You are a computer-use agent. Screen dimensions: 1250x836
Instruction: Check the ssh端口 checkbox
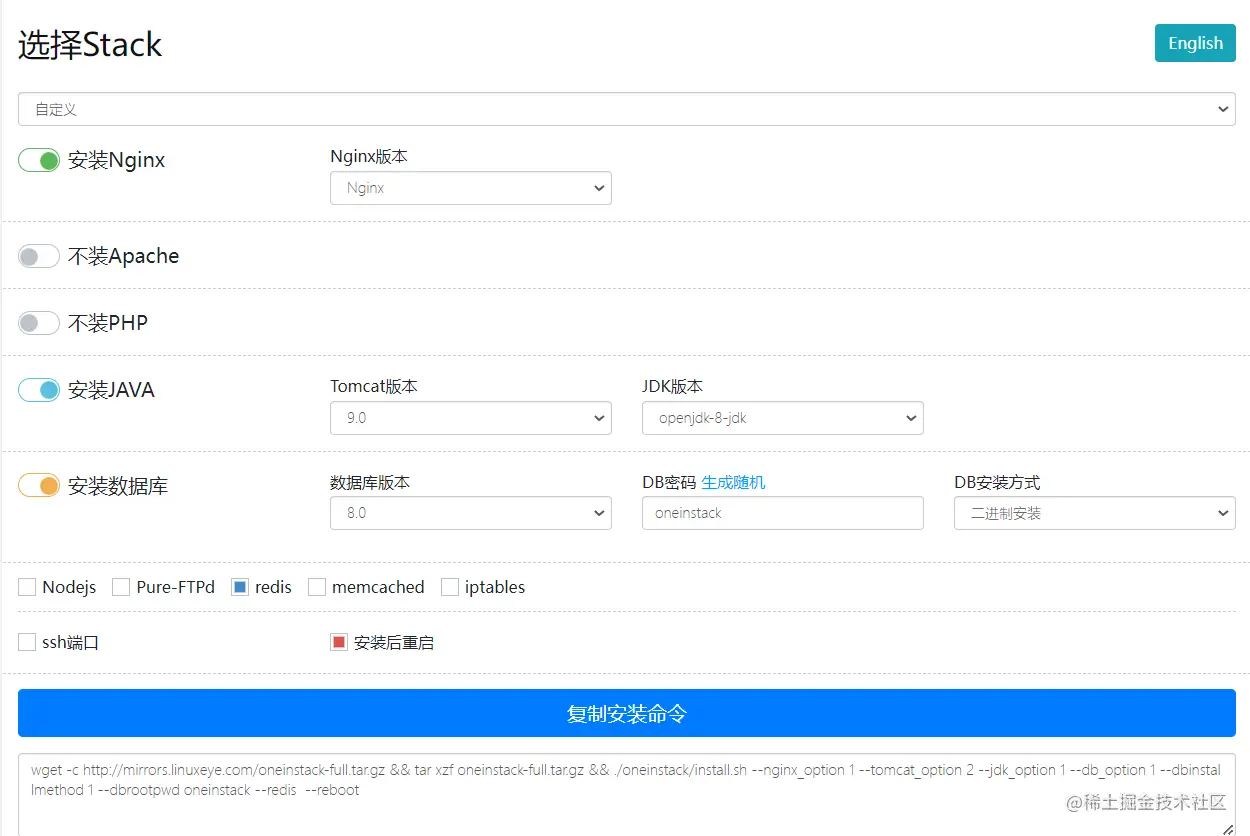[27, 642]
